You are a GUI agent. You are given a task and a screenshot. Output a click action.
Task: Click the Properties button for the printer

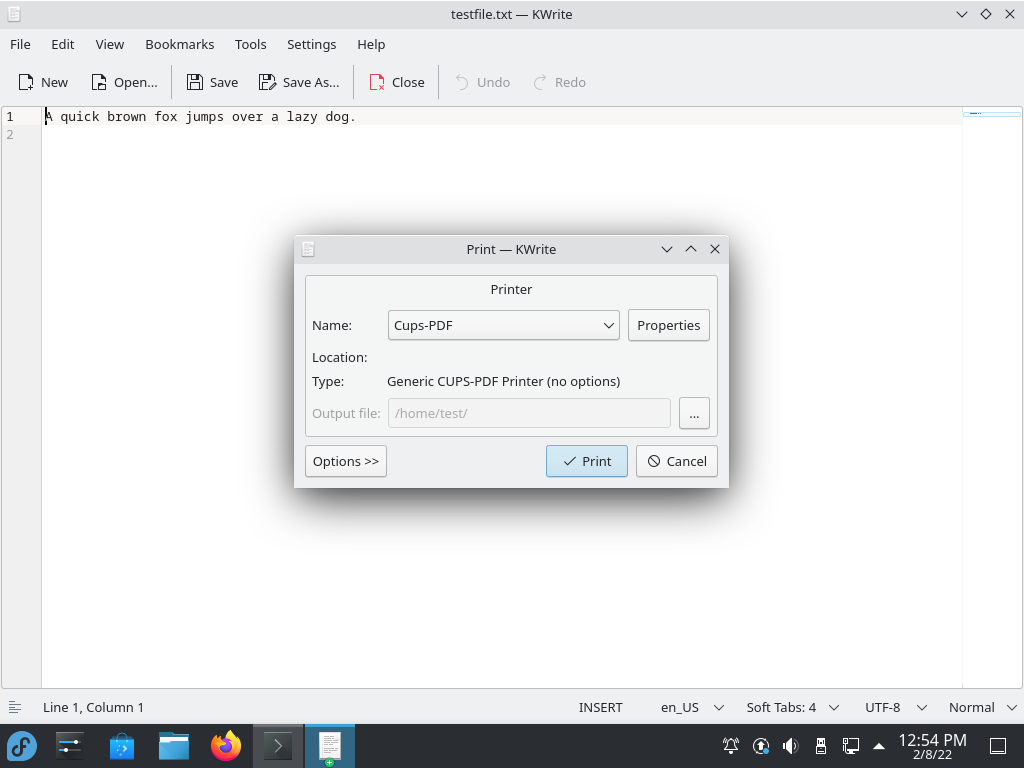tap(669, 325)
